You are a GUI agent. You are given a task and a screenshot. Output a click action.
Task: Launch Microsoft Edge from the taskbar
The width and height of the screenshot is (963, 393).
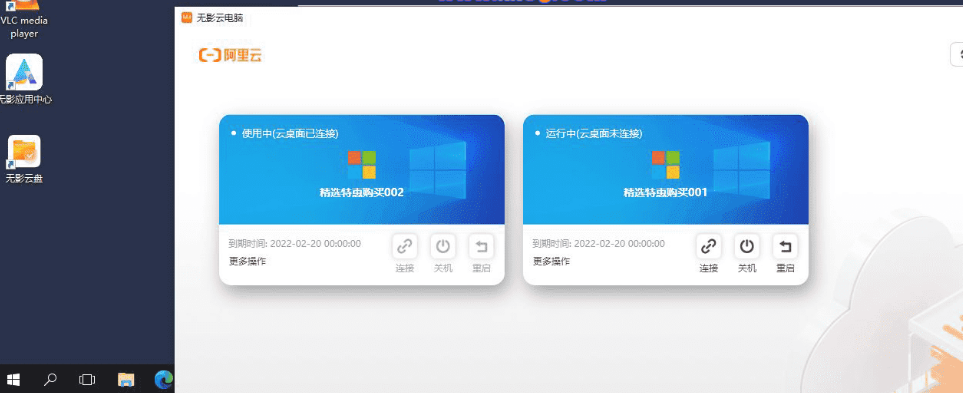(163, 379)
